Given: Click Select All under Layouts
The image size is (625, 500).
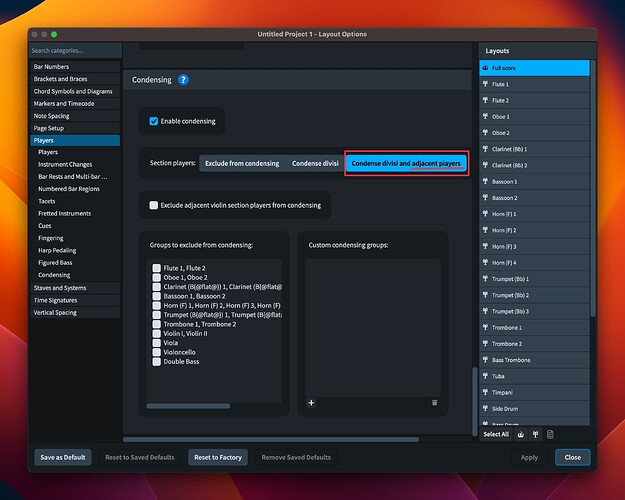Looking at the screenshot, I should point(496,434).
